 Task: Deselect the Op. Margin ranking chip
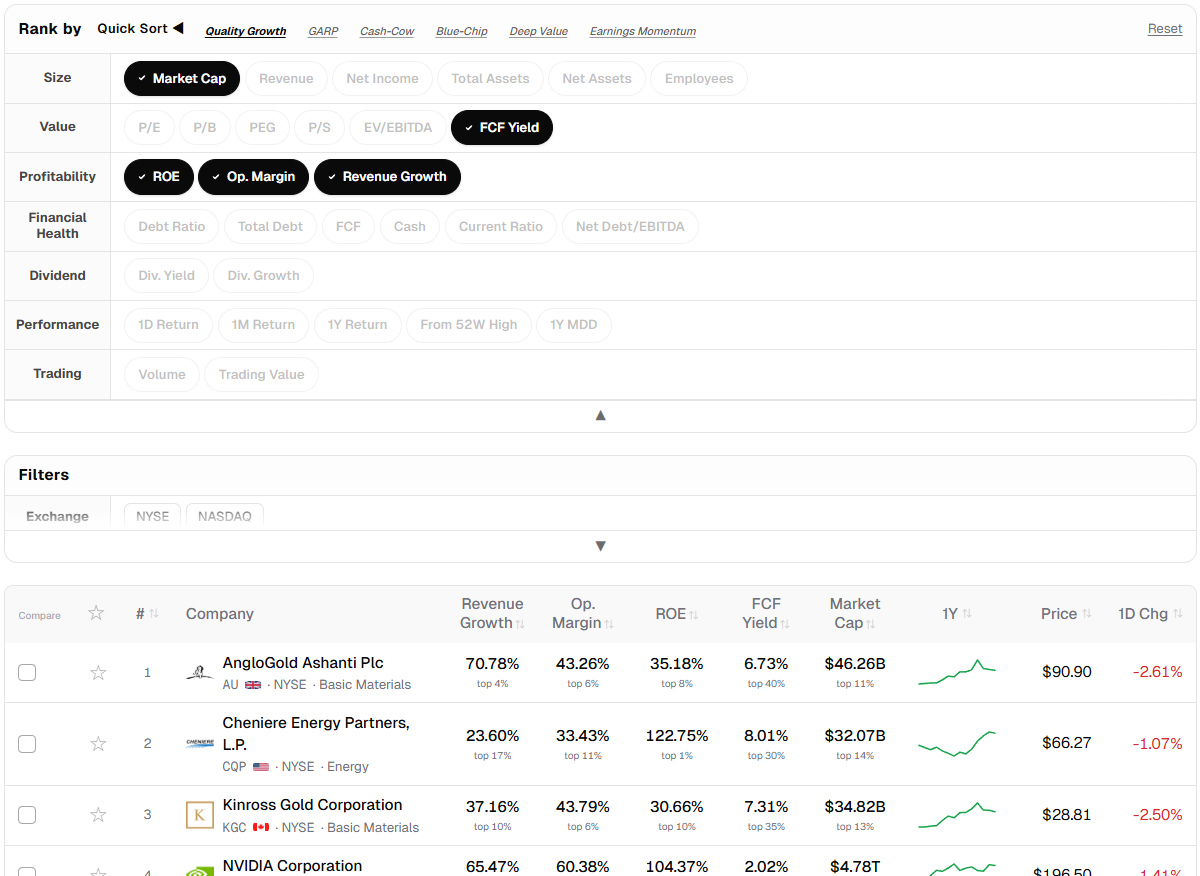point(254,177)
